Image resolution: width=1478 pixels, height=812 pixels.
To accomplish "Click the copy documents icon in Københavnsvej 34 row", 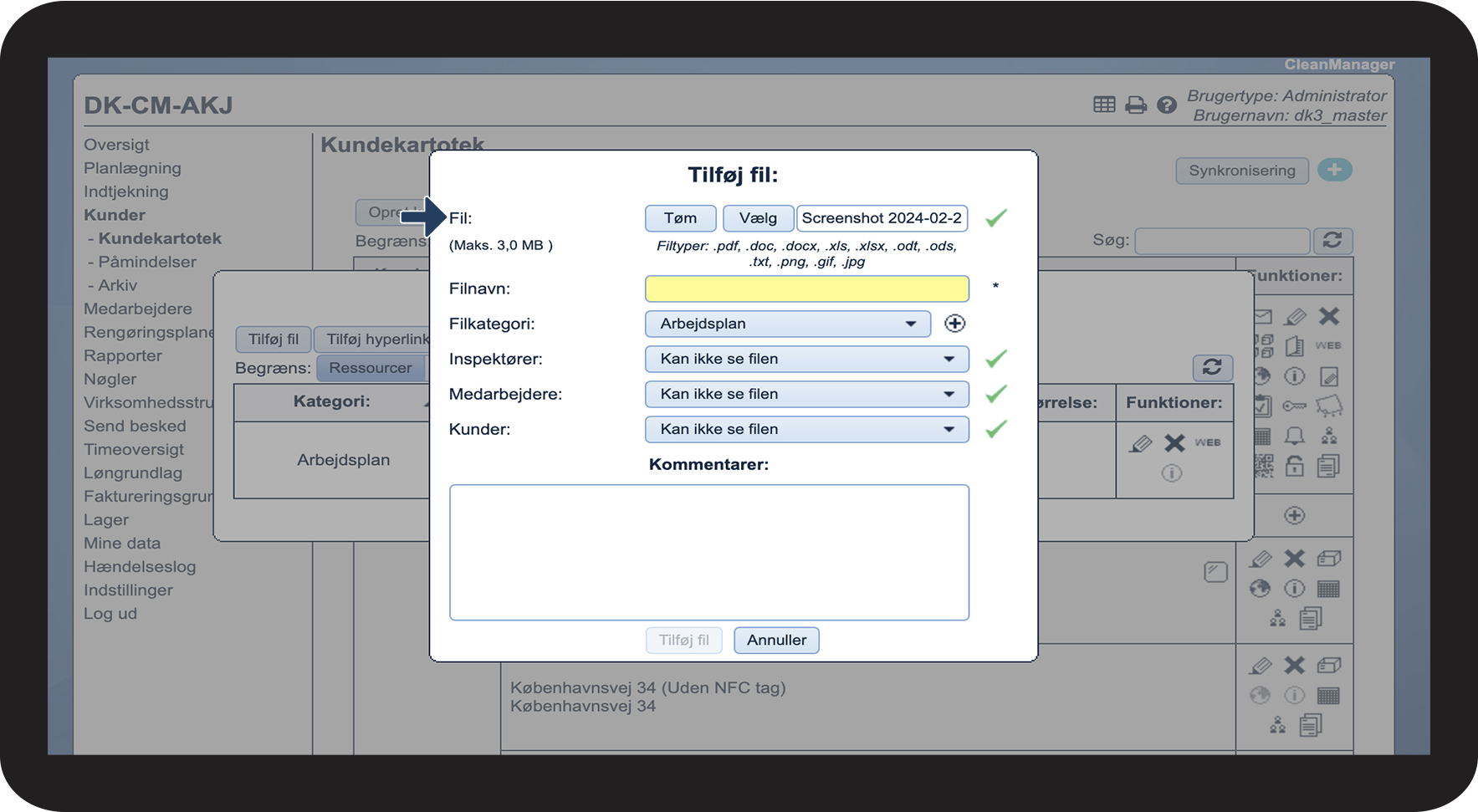I will 1311,725.
